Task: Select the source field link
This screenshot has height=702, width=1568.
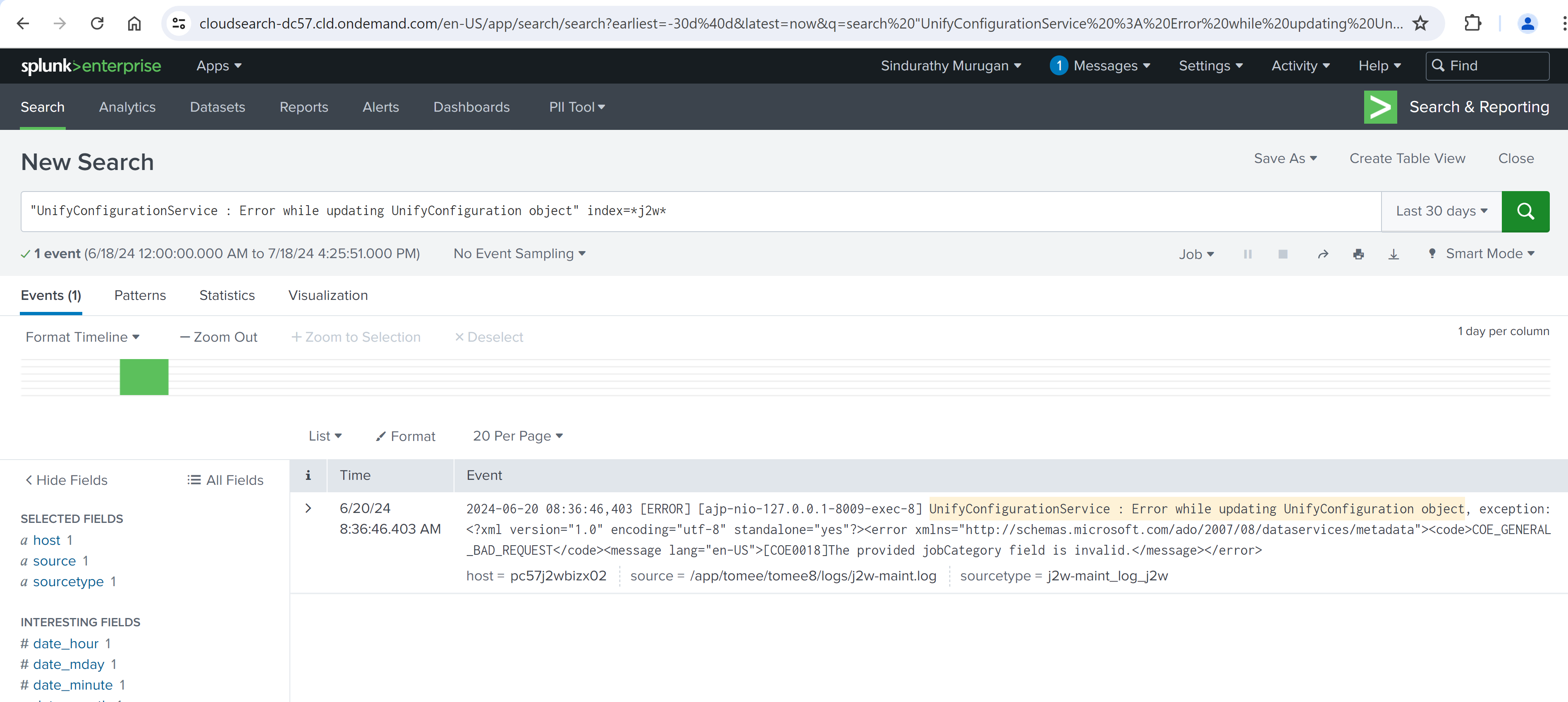Action: [54, 561]
